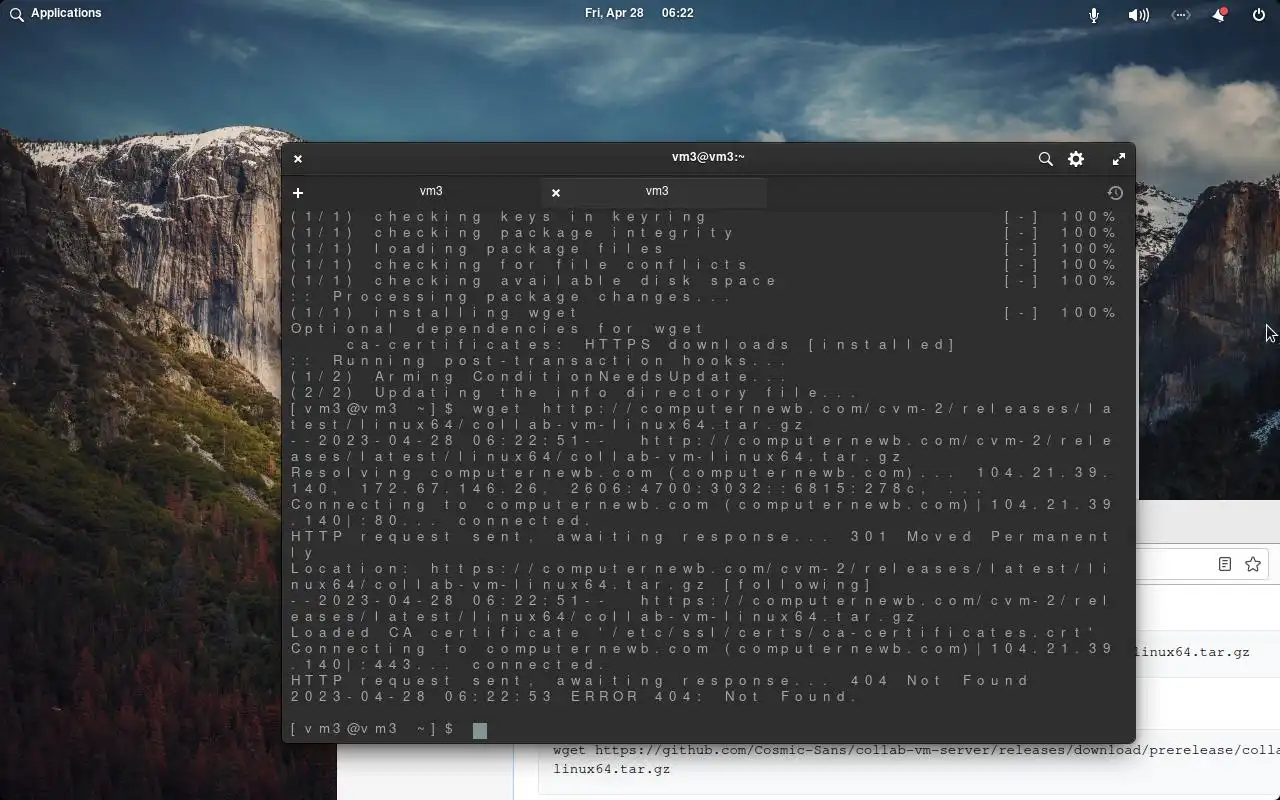Click the 'ERROR 404: Not Found' line
1280x800 pixels.
coord(574,697)
